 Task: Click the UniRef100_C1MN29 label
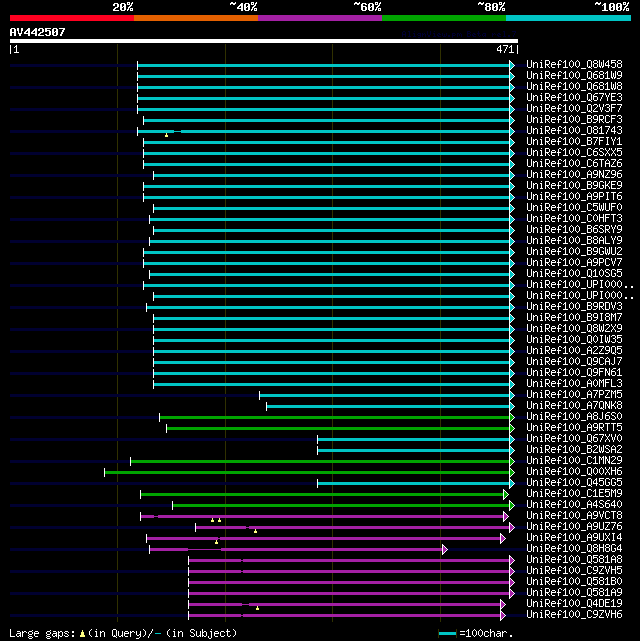pos(574,461)
